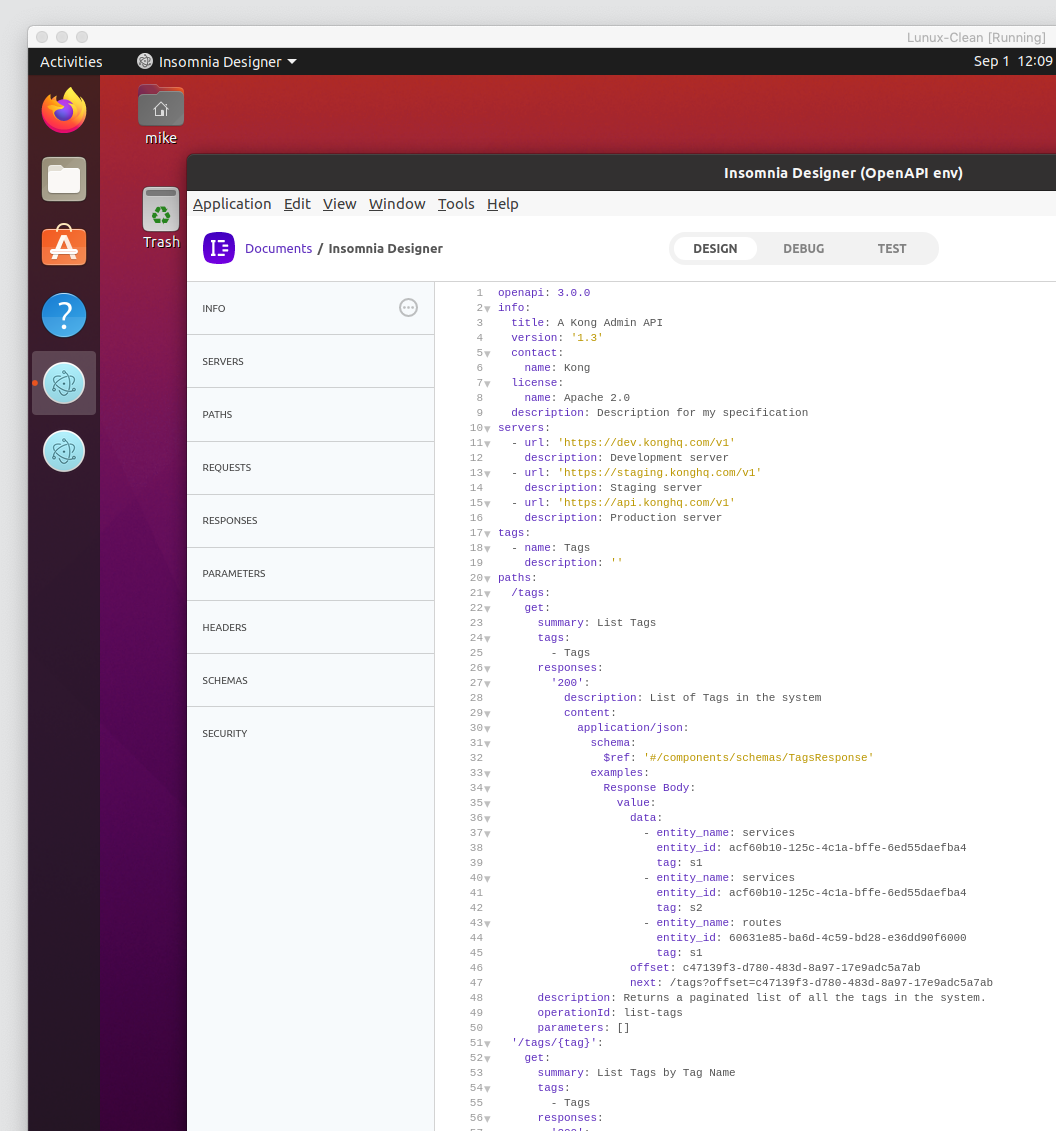Screen dimensions: 1056x1131
Task: Click the 'Response Body:' example key
Action: 649,788
